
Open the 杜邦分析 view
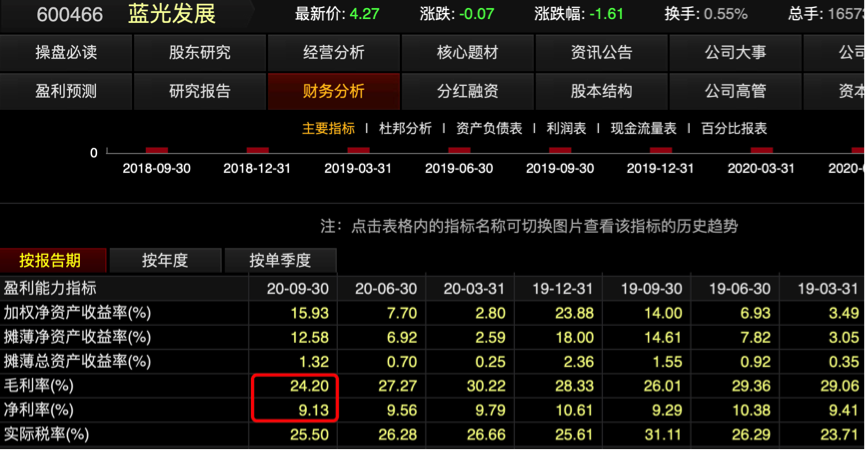point(405,128)
